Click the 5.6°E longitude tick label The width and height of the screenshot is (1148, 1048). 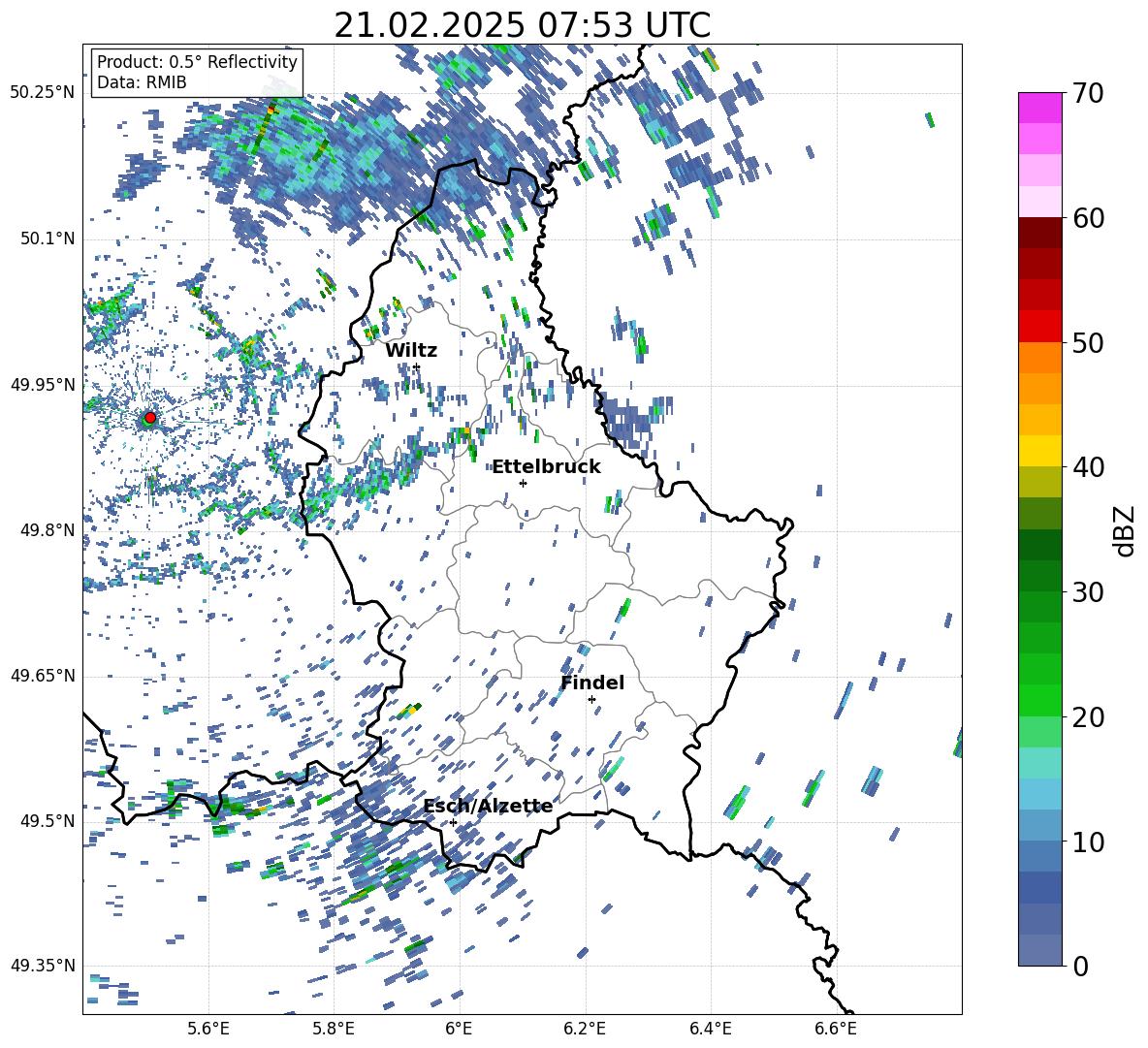pyautogui.click(x=208, y=1029)
